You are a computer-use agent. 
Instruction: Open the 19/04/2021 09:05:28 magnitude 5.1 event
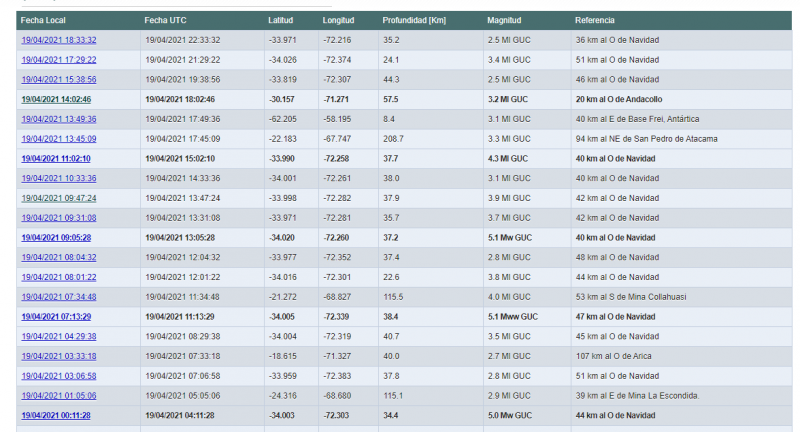pos(56,237)
